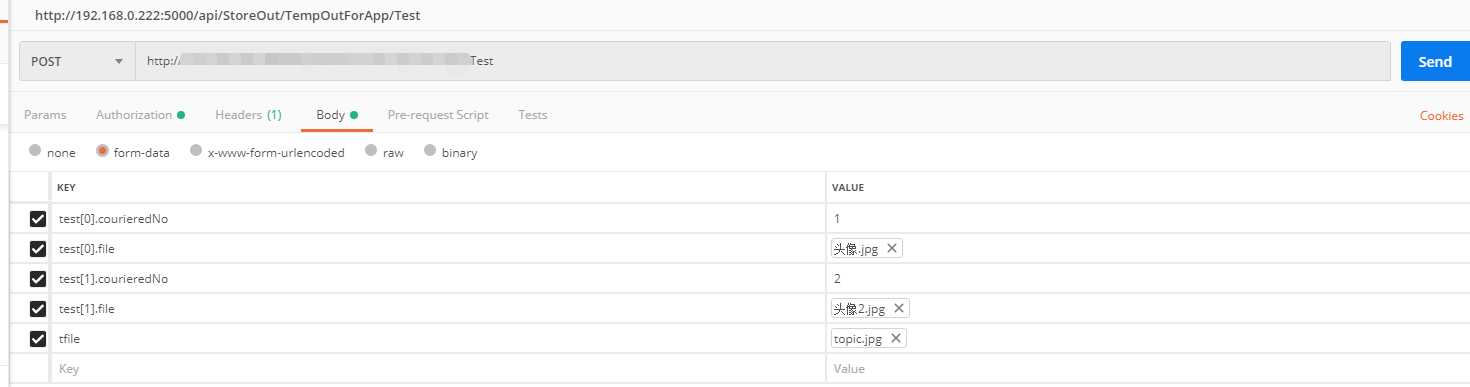
Task: Remove the 头像.jpg file attachment
Action: click(x=892, y=249)
